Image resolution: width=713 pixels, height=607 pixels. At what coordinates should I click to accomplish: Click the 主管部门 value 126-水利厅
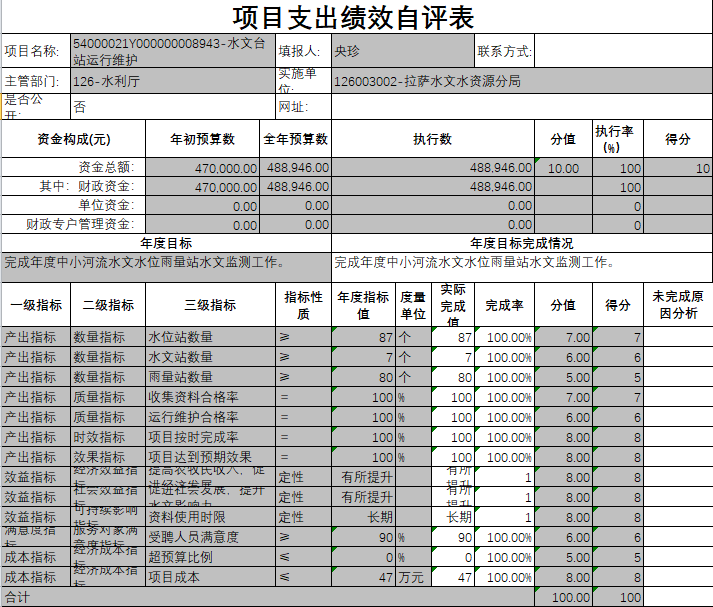click(173, 81)
